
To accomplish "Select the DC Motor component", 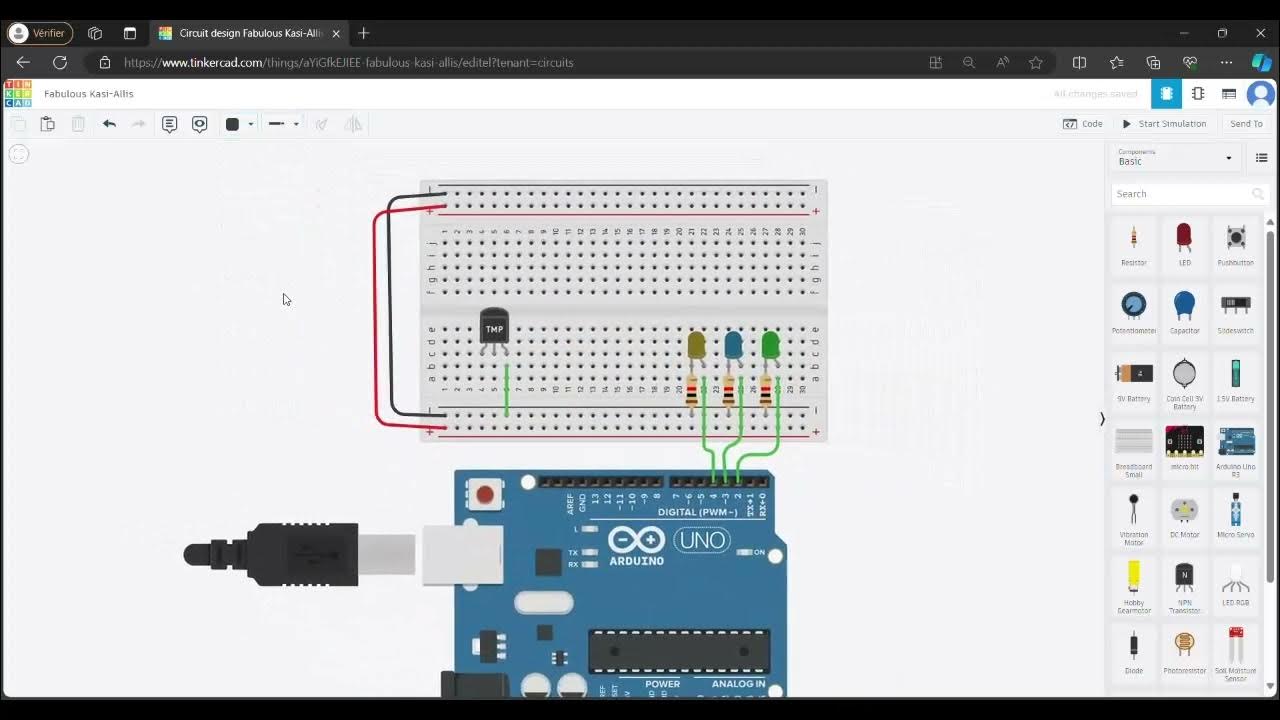I will (x=1184, y=515).
